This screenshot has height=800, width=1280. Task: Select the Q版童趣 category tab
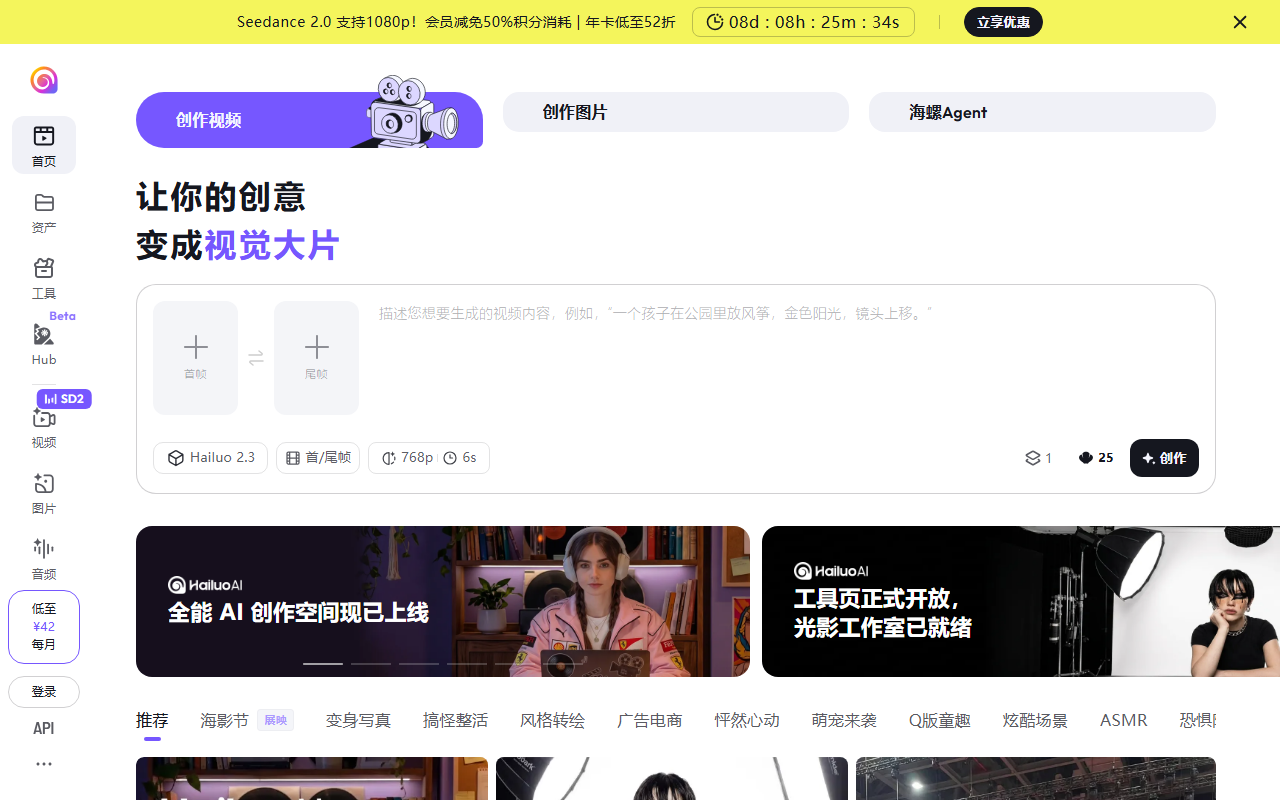pyautogui.click(x=940, y=720)
